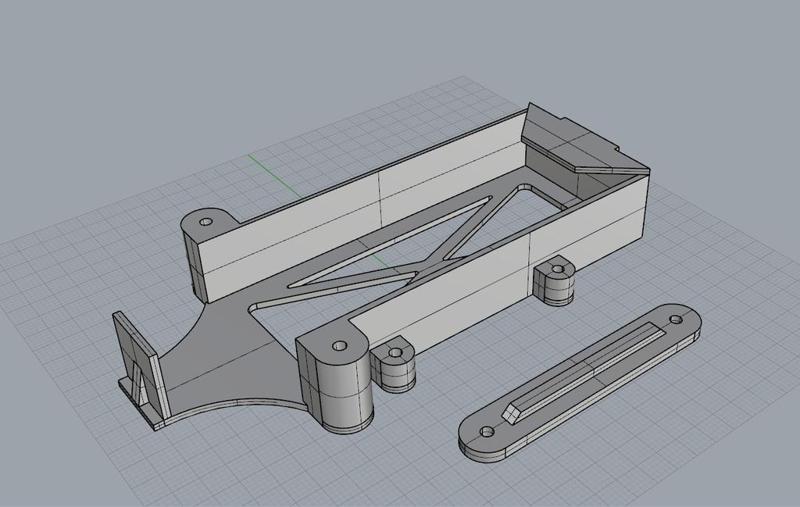
Task: Select the upright front plate with triangular brace
Action: [140, 369]
